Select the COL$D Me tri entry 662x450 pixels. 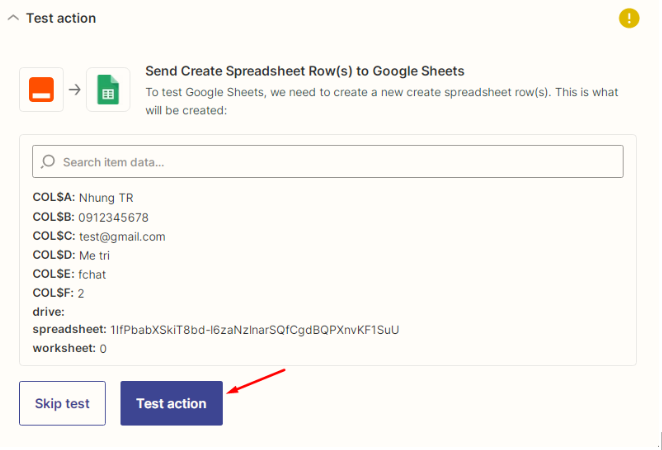71,255
